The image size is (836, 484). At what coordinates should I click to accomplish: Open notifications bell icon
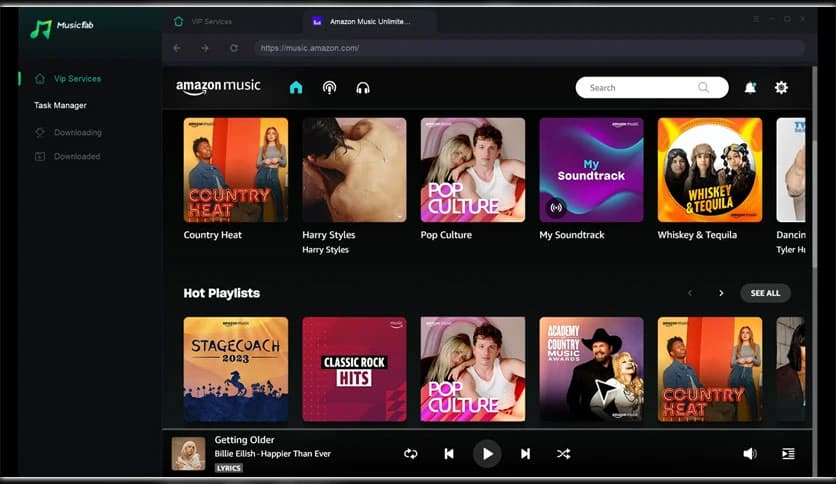750,87
